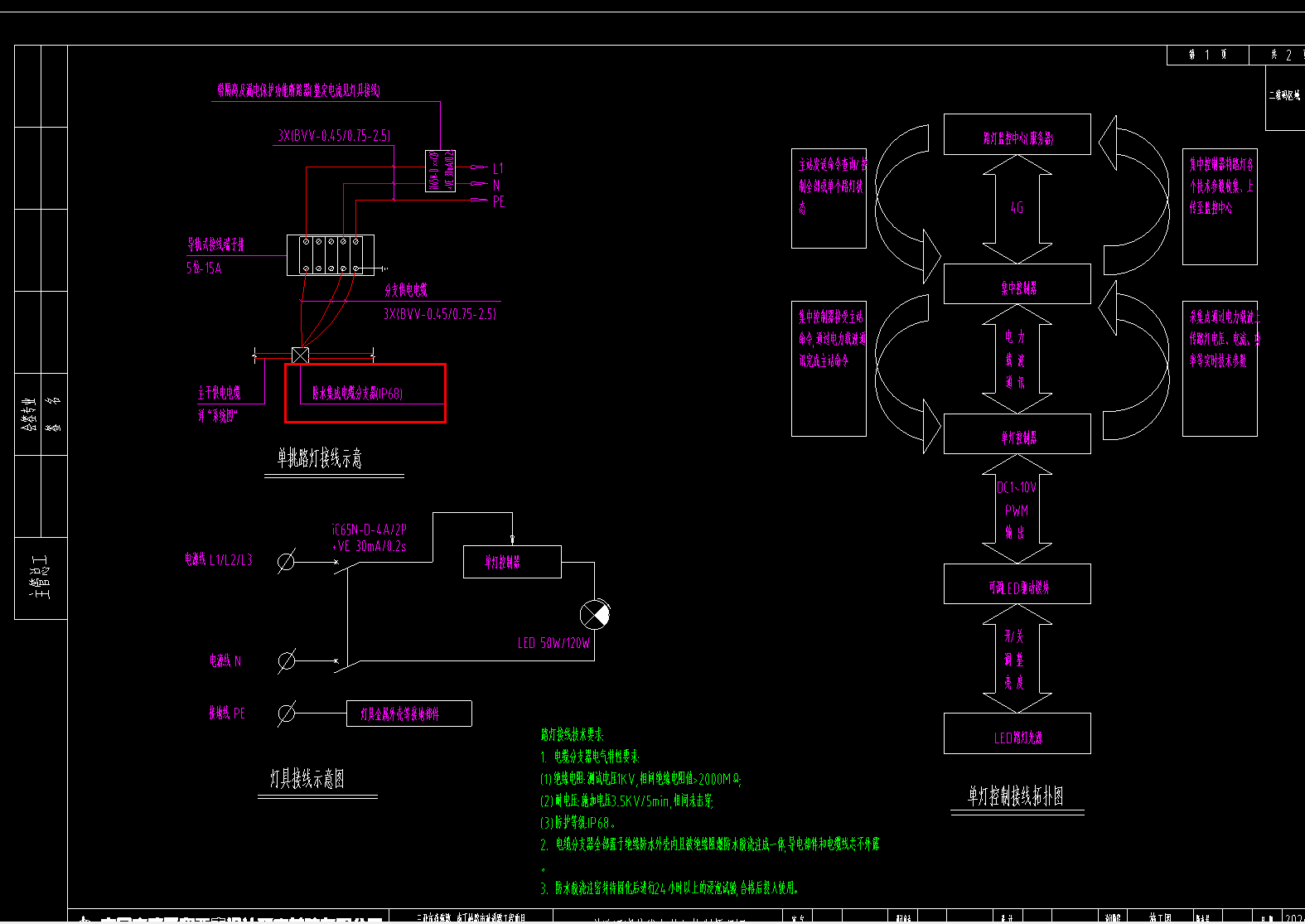This screenshot has height=924, width=1305.
Task: Click the '防水集成电缆分支器(IP68)' label
Action: 357,393
